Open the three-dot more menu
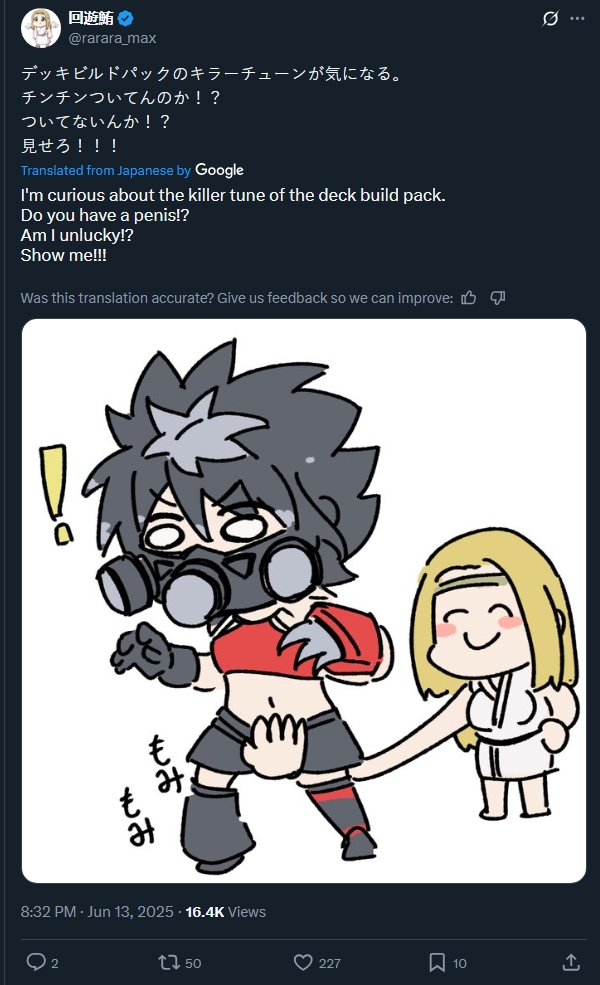The width and height of the screenshot is (600, 985). click(577, 19)
